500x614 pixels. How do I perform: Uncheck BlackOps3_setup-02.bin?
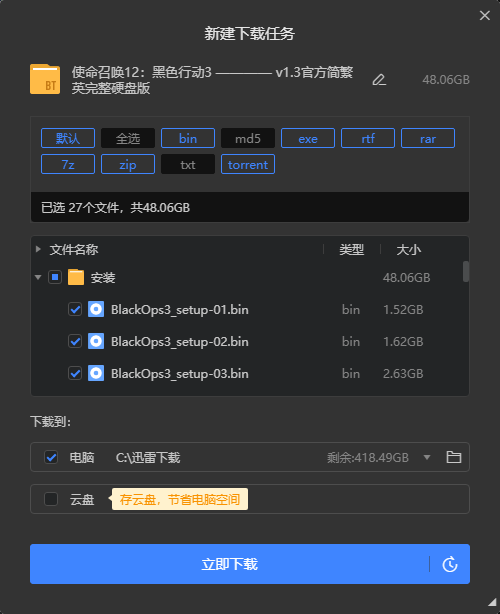[x=75, y=341]
